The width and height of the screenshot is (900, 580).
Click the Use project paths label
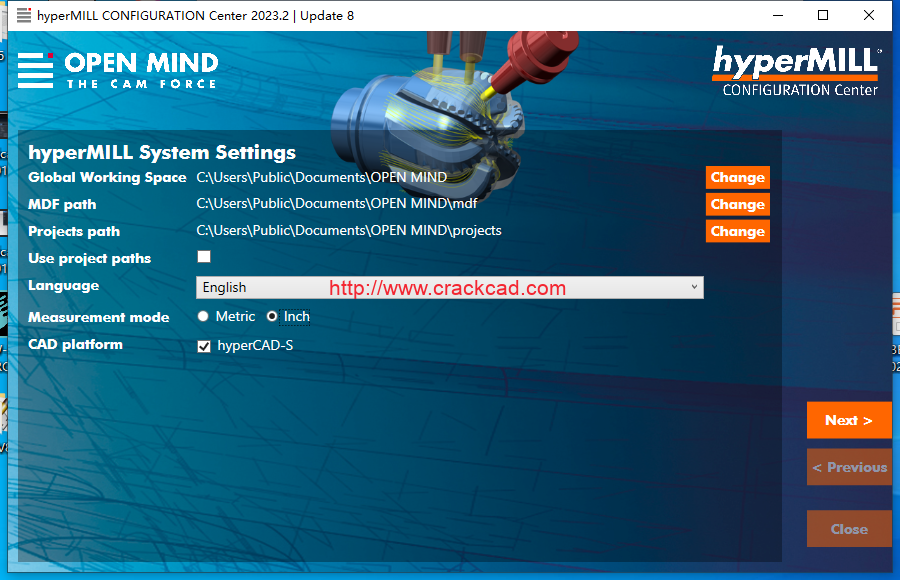pos(90,258)
